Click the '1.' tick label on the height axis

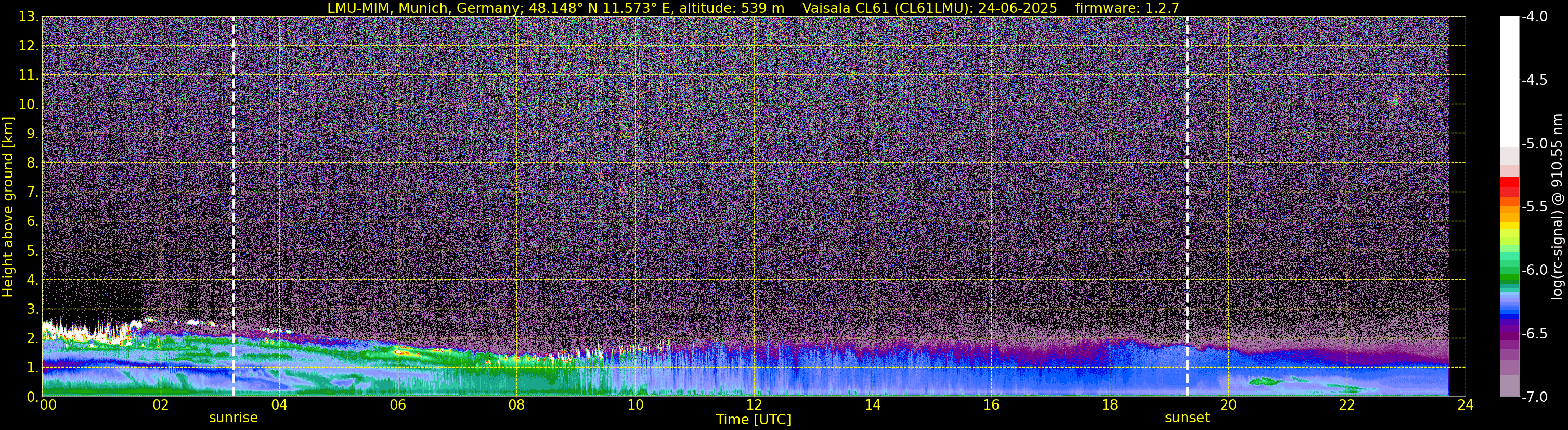[x=32, y=368]
